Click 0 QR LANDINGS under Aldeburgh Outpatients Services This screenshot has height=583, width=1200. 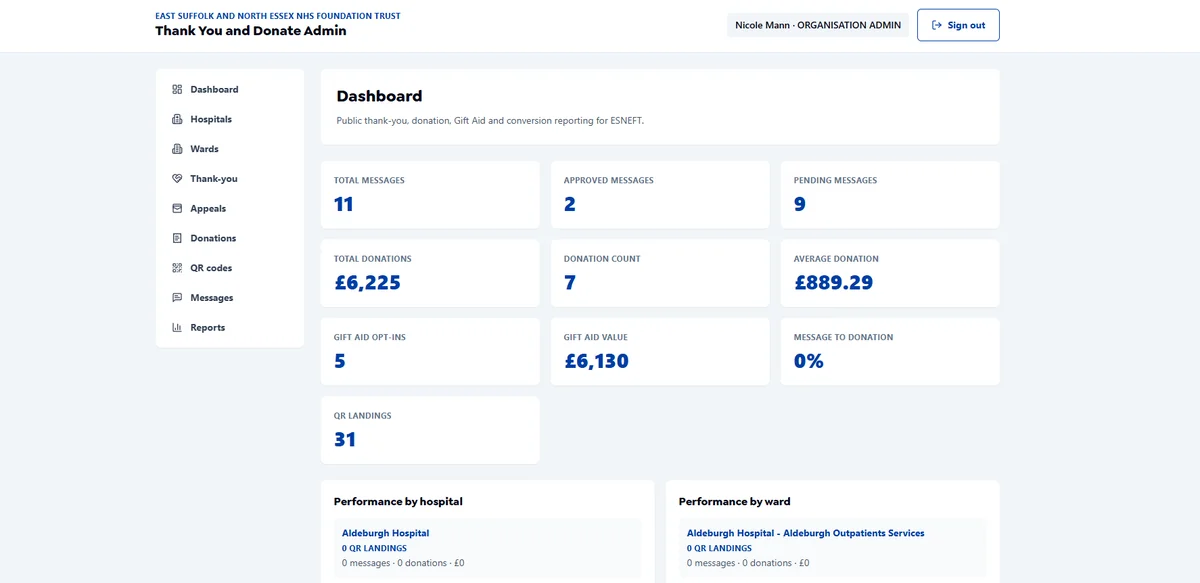(x=719, y=548)
